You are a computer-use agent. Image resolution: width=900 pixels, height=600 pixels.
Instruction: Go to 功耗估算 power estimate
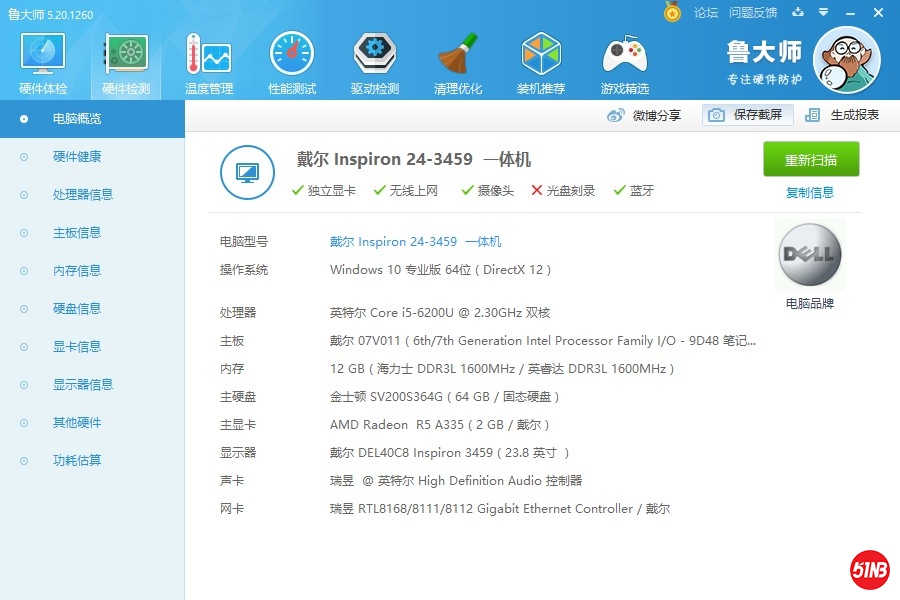pos(77,461)
